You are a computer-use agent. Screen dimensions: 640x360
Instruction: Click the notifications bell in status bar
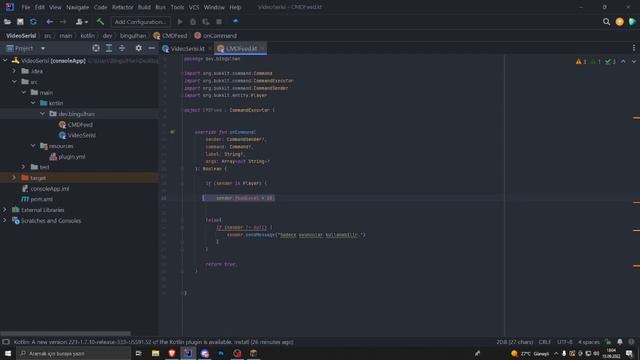620,342
